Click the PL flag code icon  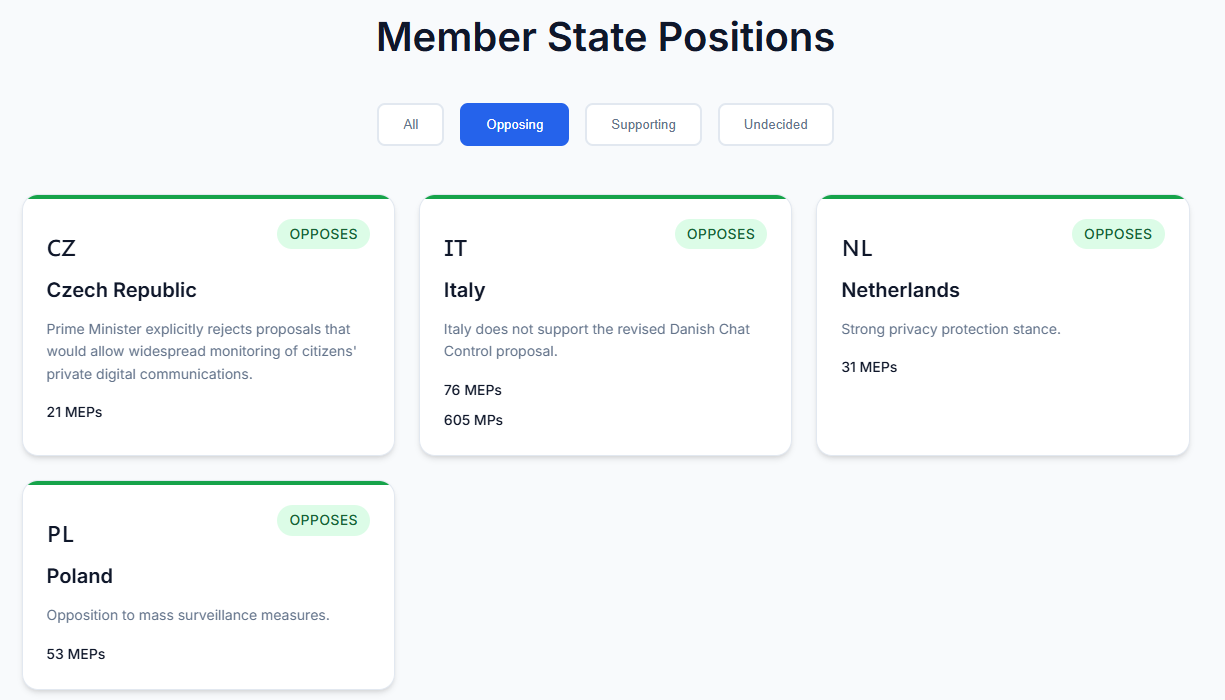61,534
